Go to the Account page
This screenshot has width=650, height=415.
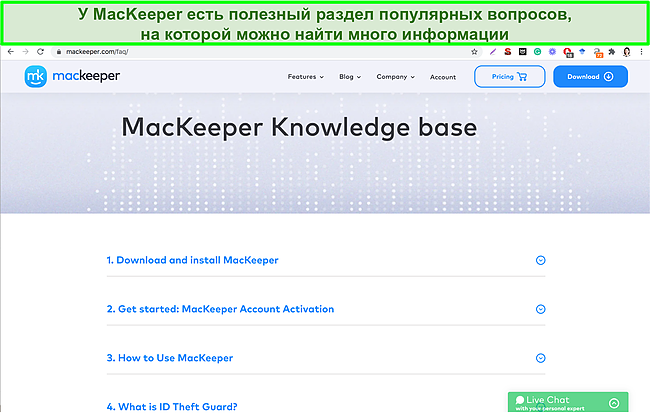[x=443, y=77]
